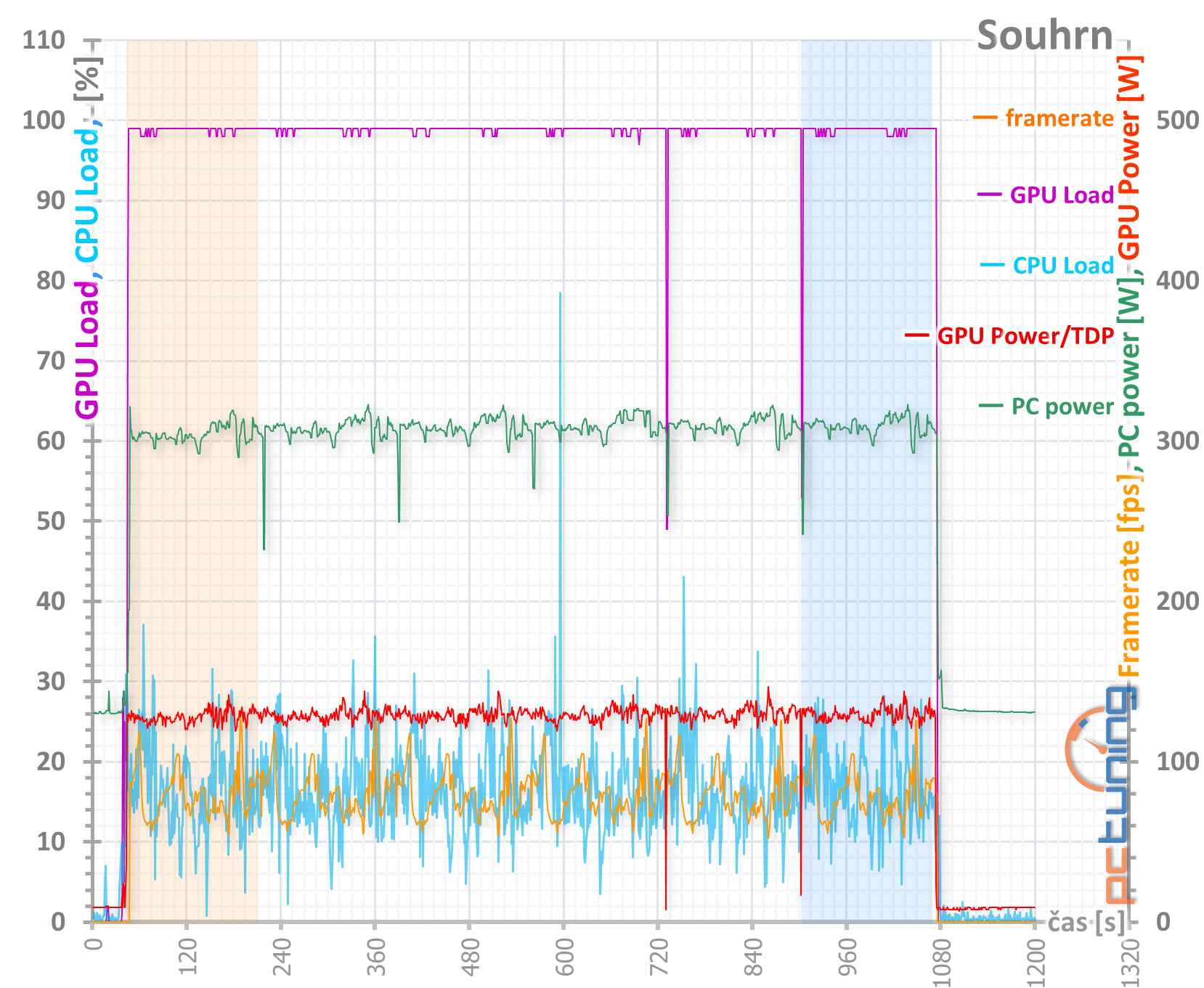Click the left axis value 60
The image size is (1204, 988).
tap(51, 441)
